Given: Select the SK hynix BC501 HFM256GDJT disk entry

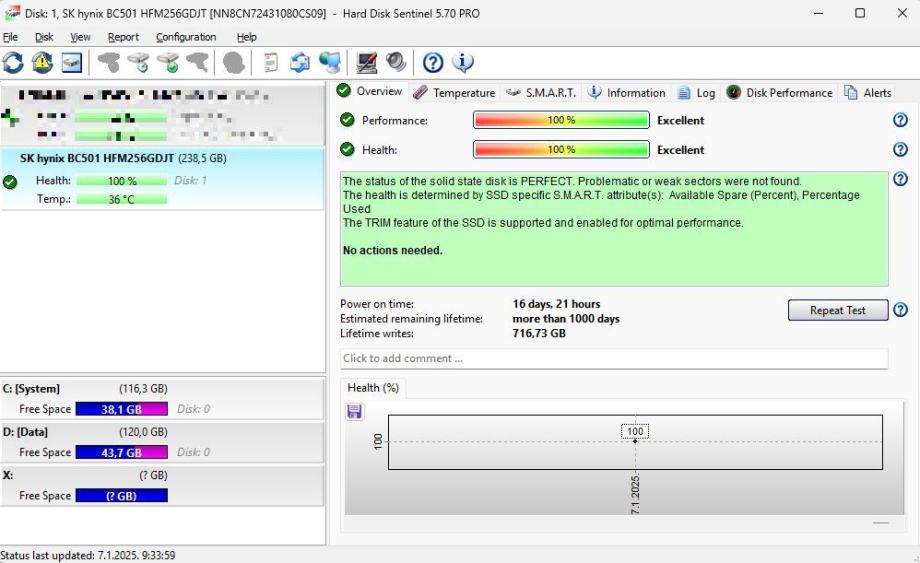Looking at the screenshot, I should (x=162, y=179).
